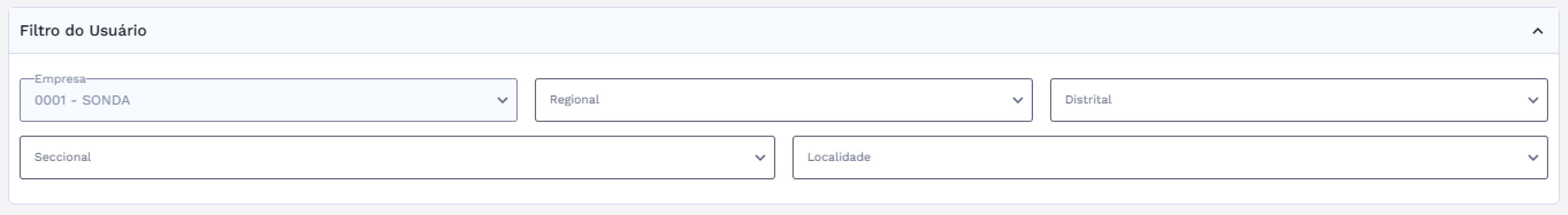The width and height of the screenshot is (1568, 215).
Task: Click the empty panel header bar area
Action: tap(791, 30)
